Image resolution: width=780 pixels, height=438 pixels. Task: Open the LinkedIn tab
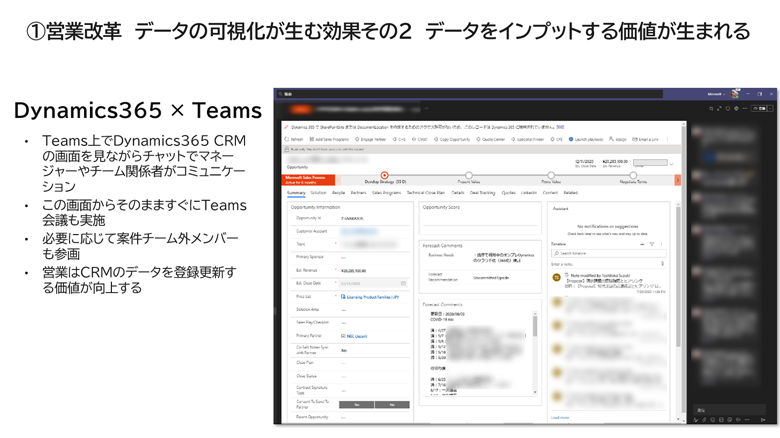[529, 193]
